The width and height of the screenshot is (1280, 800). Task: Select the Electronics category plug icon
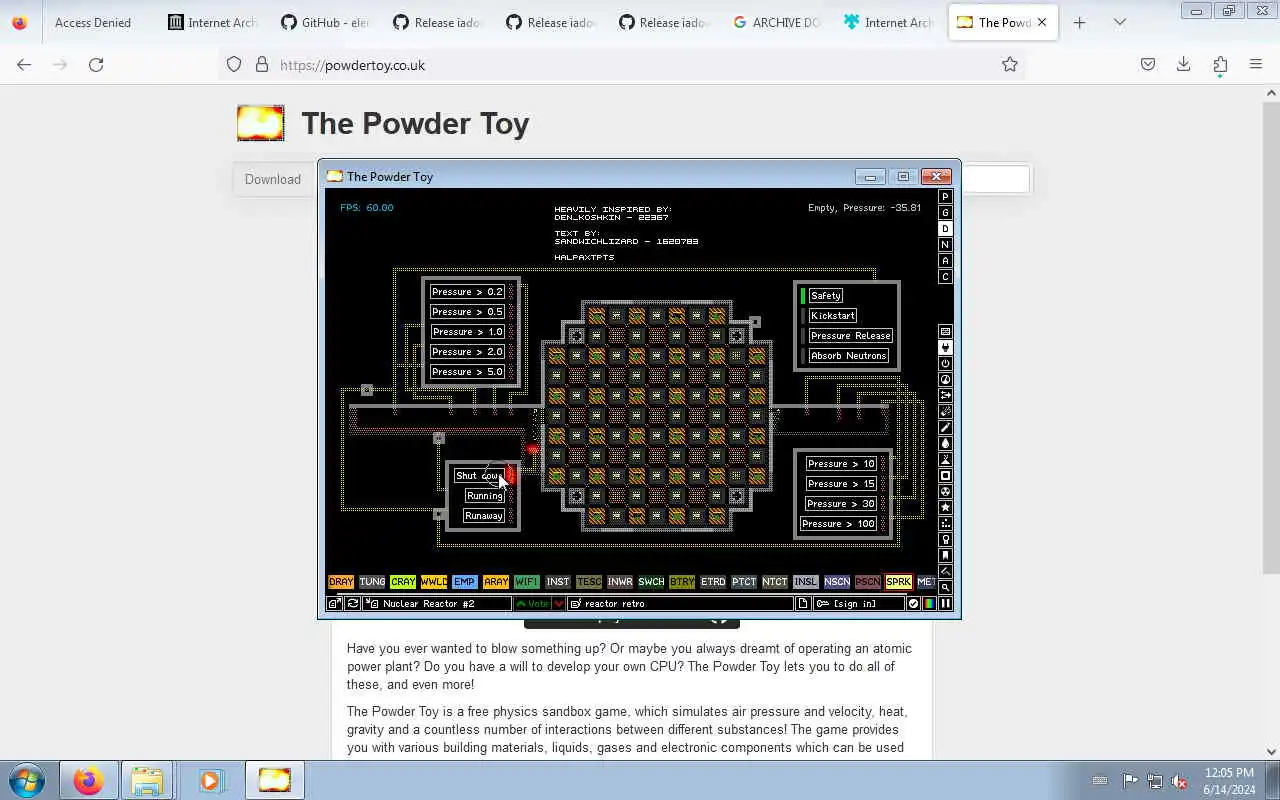tap(945, 348)
